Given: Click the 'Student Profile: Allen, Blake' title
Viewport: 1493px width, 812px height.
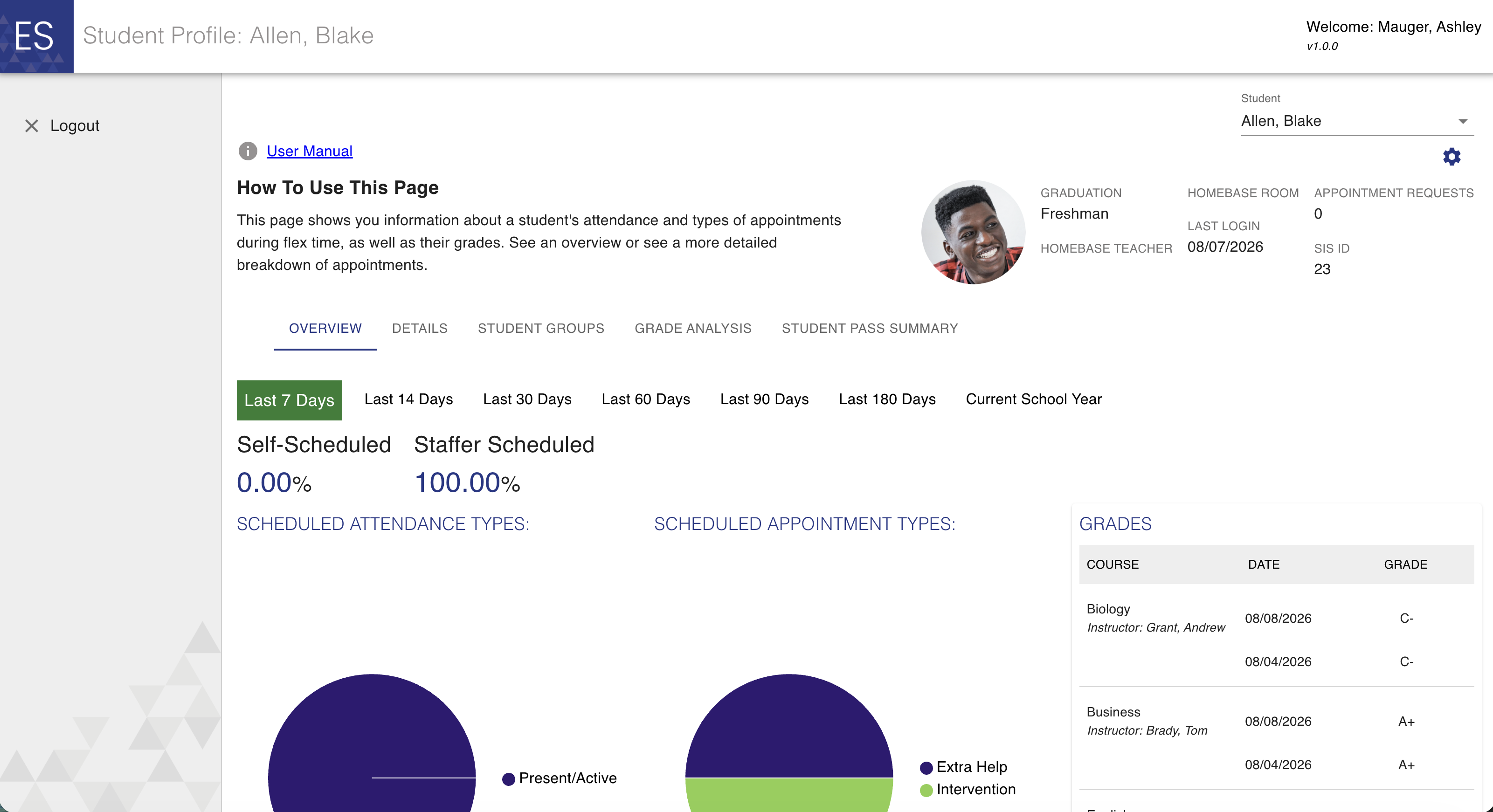Looking at the screenshot, I should pos(228,36).
